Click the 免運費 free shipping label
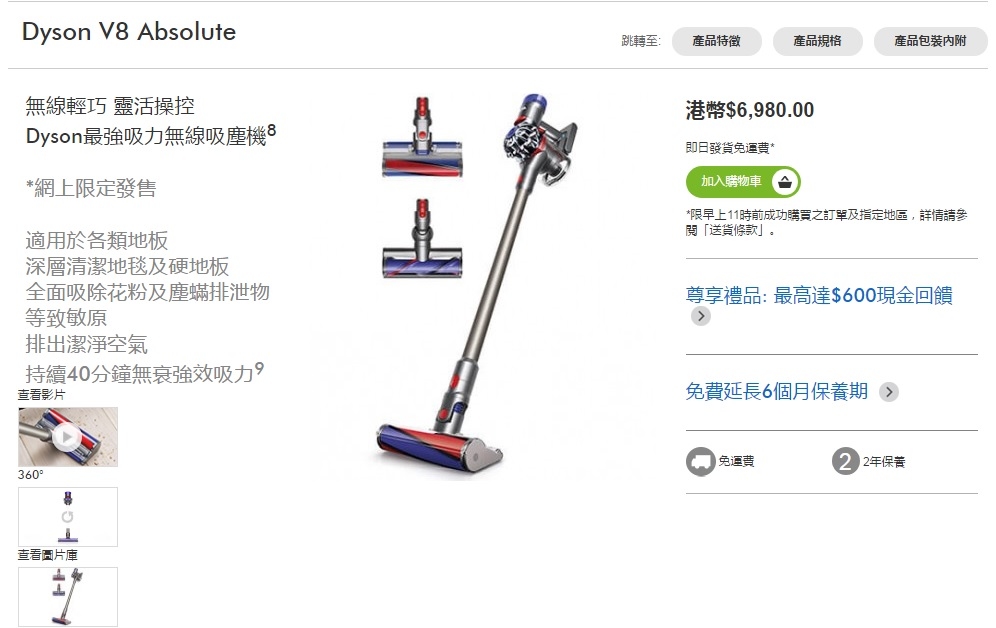996x628 pixels. pyautogui.click(x=736, y=462)
